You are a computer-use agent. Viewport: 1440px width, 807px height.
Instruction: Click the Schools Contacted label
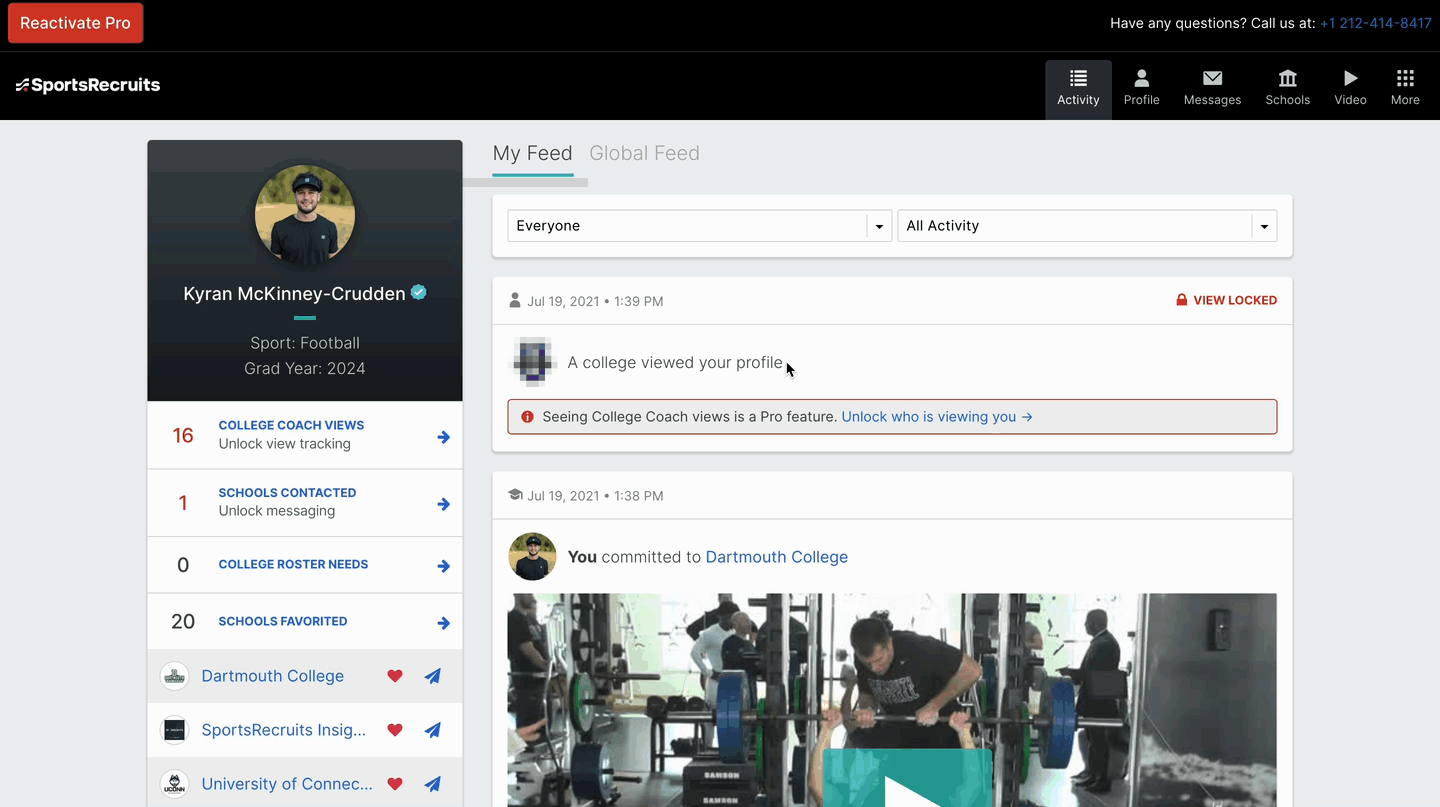(287, 493)
